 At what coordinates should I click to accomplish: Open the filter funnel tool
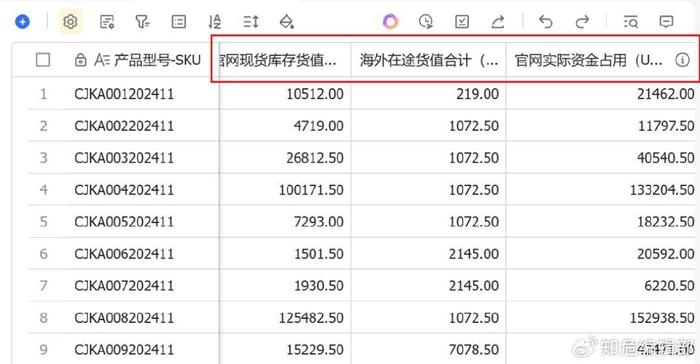coord(142,21)
